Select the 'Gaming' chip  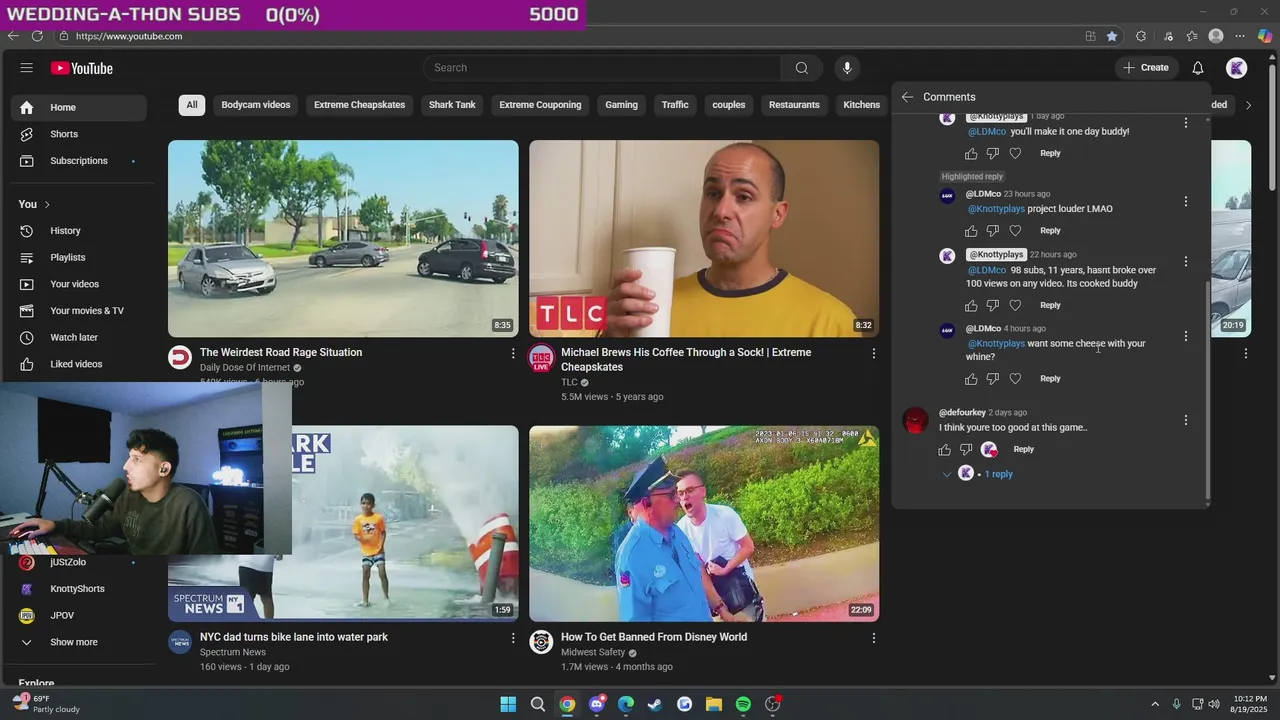click(621, 105)
